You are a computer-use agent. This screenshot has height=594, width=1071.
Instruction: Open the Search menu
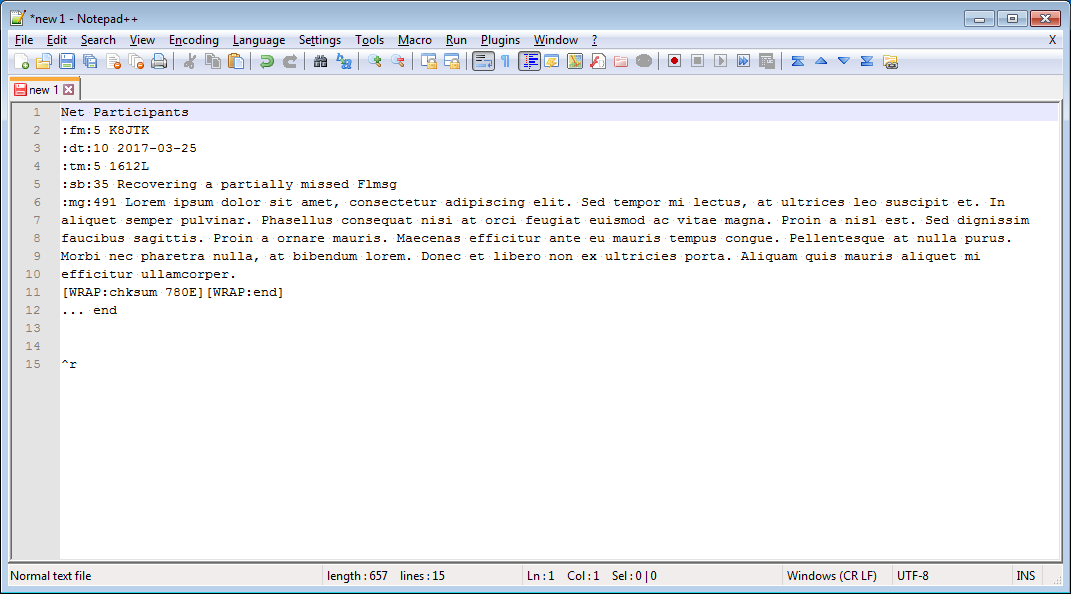click(x=98, y=40)
